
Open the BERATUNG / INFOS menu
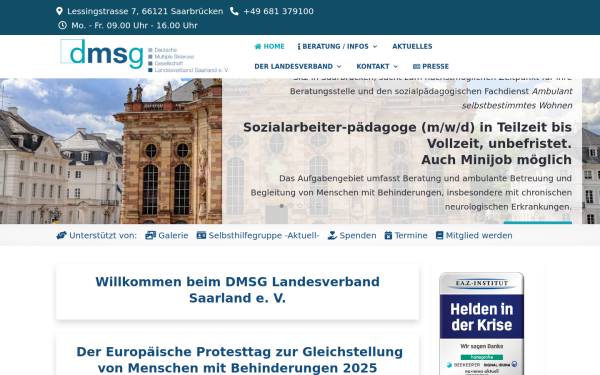coord(338,46)
